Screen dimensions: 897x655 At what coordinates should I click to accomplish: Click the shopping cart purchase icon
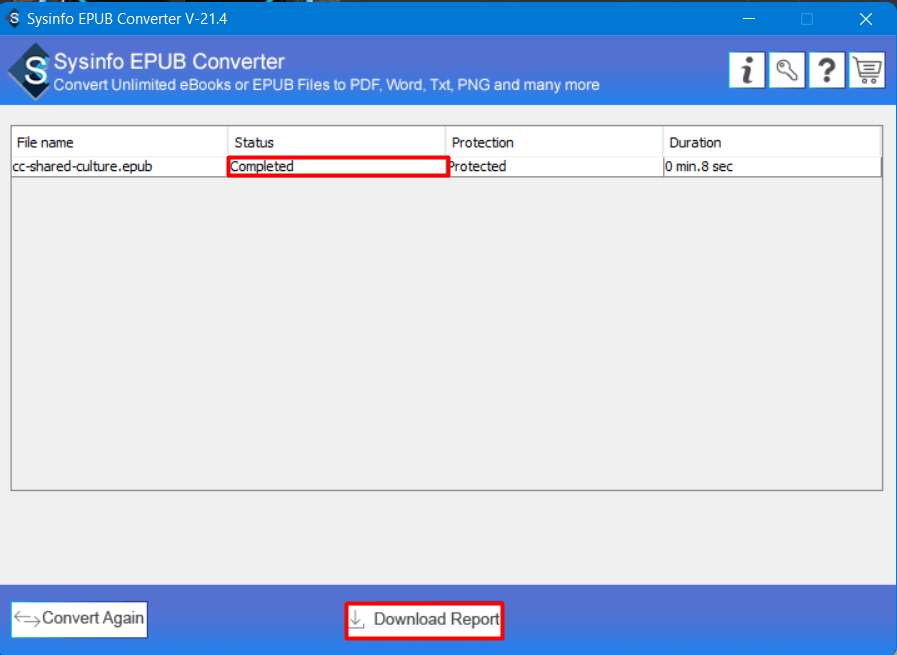click(x=867, y=70)
